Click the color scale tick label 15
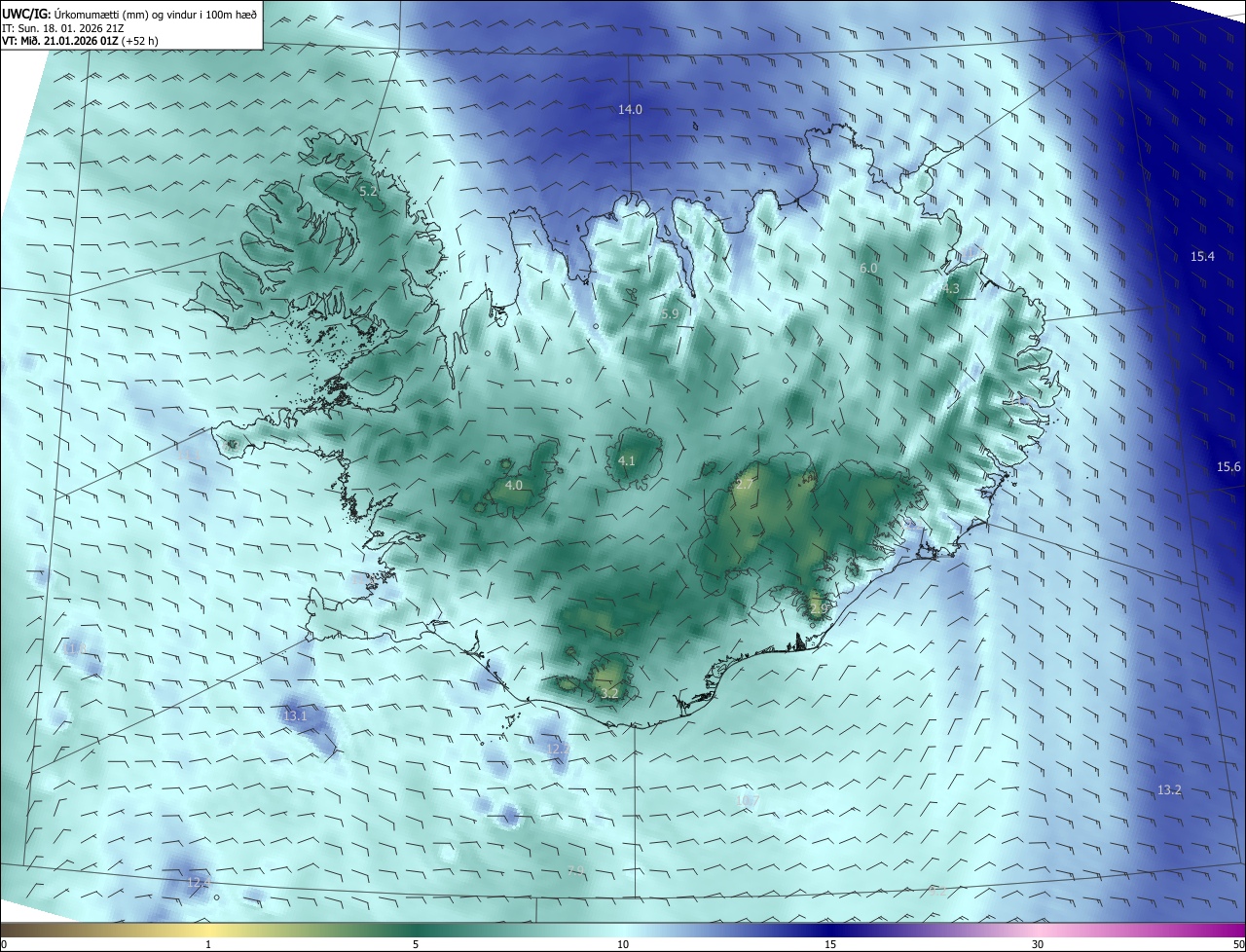This screenshot has width=1246, height=952. 830,944
